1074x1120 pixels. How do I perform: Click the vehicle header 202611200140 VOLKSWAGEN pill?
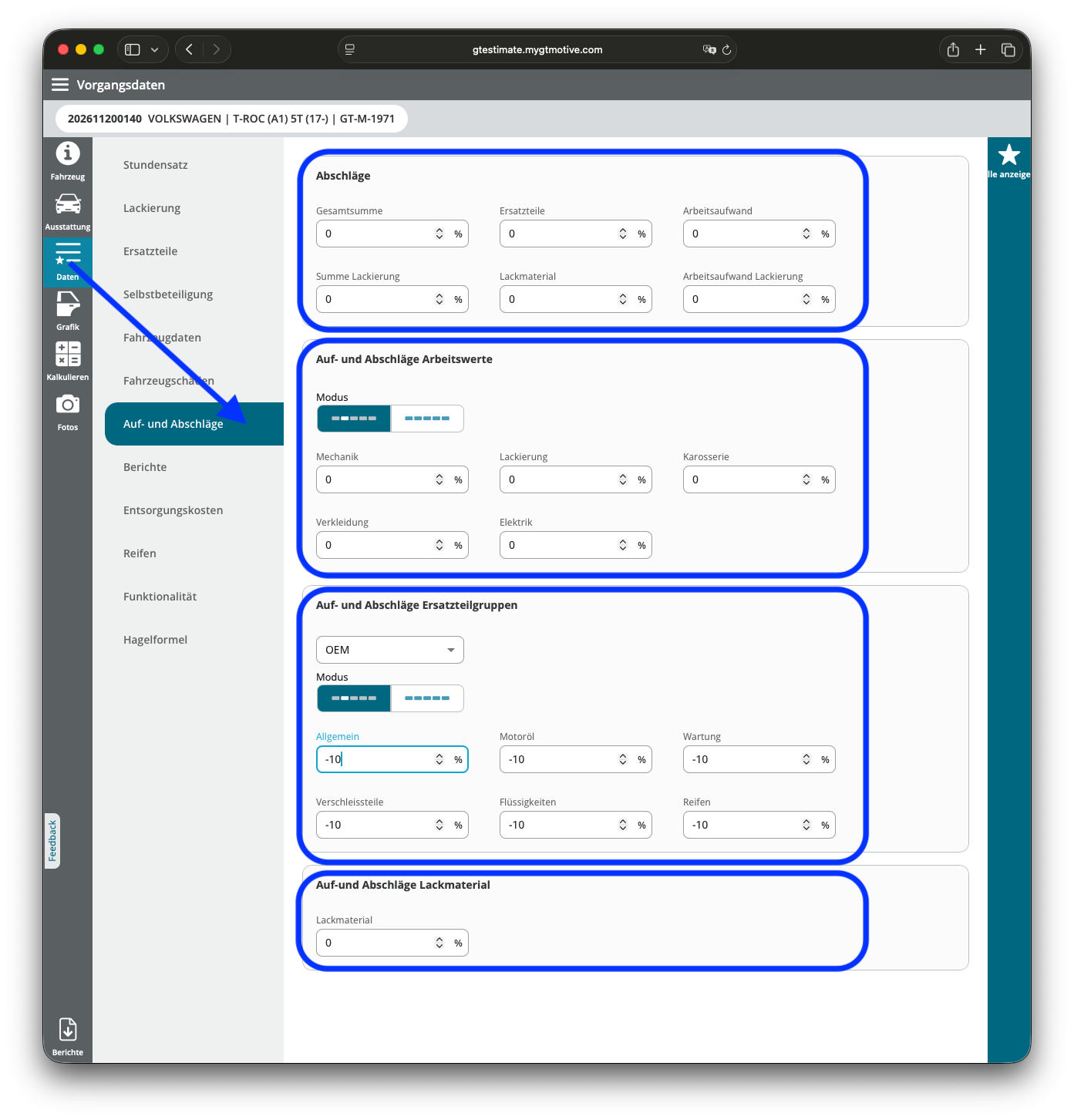[x=231, y=119]
